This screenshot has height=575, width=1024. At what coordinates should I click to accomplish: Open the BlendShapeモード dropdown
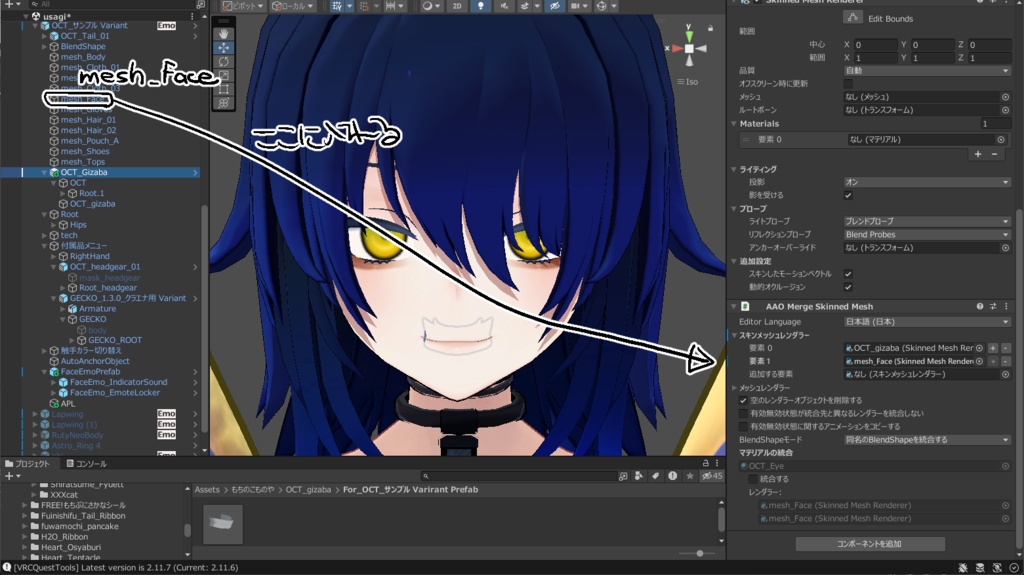pyautogui.click(x=927, y=440)
